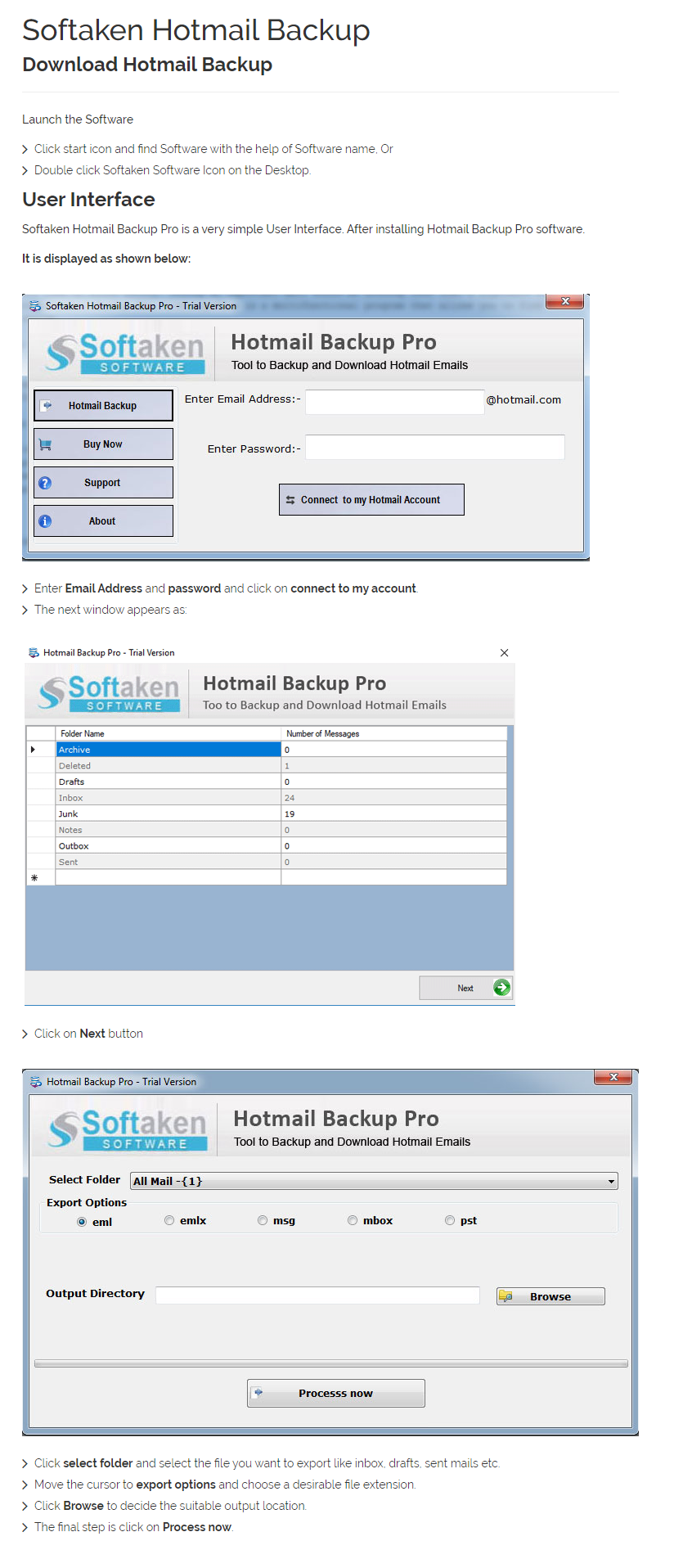Click the arrow icon on Processs now button
The width and height of the screenshot is (683, 1568).
click(258, 1392)
